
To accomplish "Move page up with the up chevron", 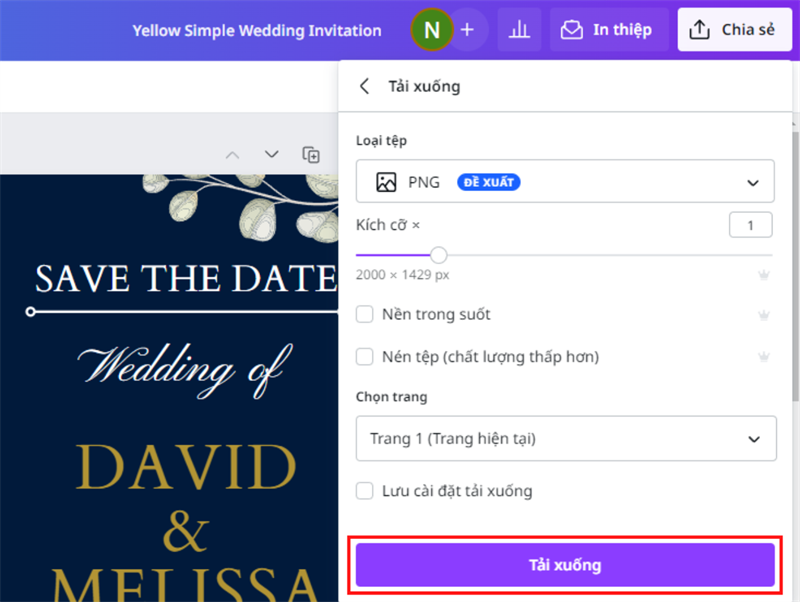I will click(x=232, y=154).
